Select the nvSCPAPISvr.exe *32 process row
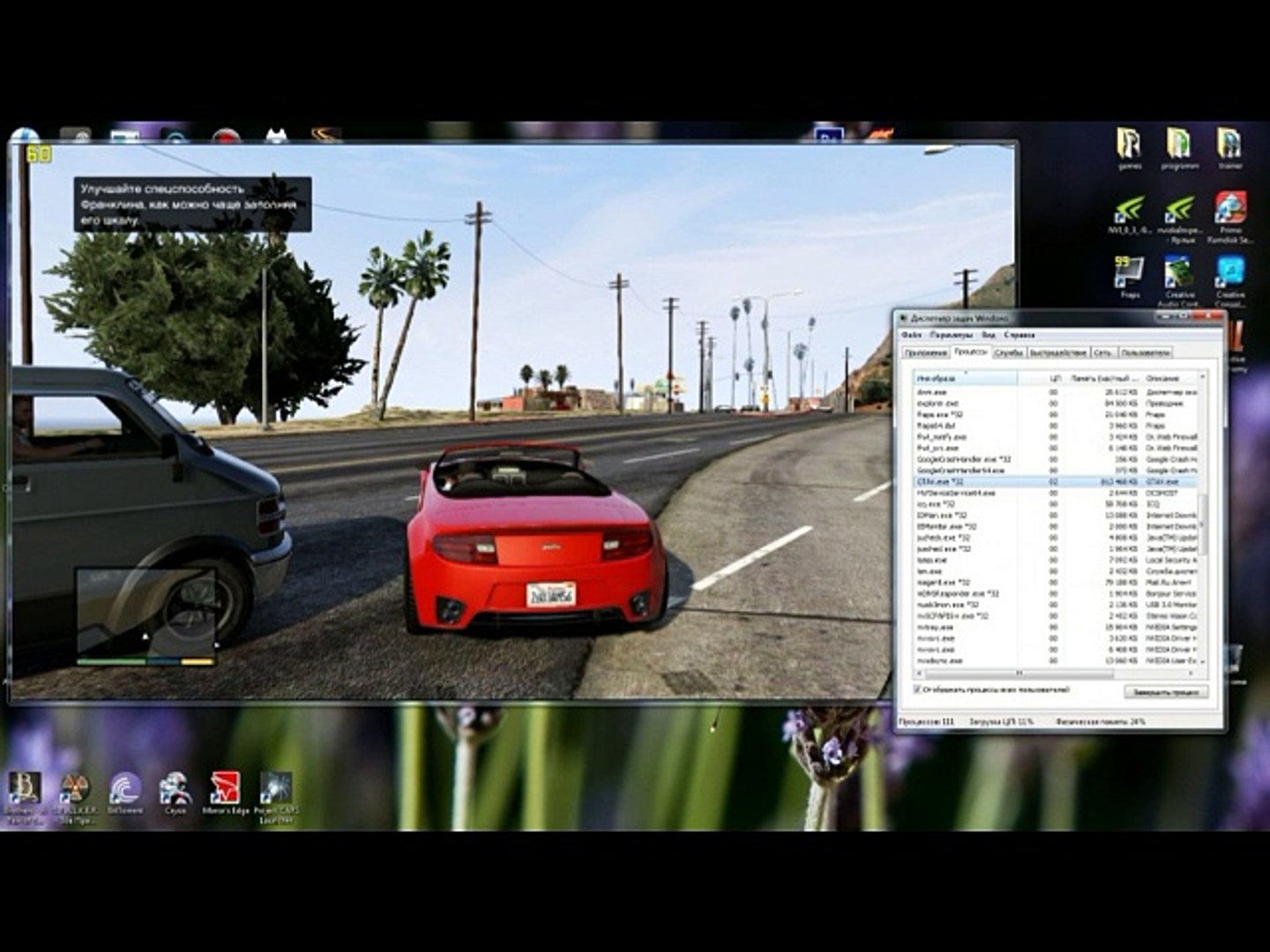 pos(1056,616)
